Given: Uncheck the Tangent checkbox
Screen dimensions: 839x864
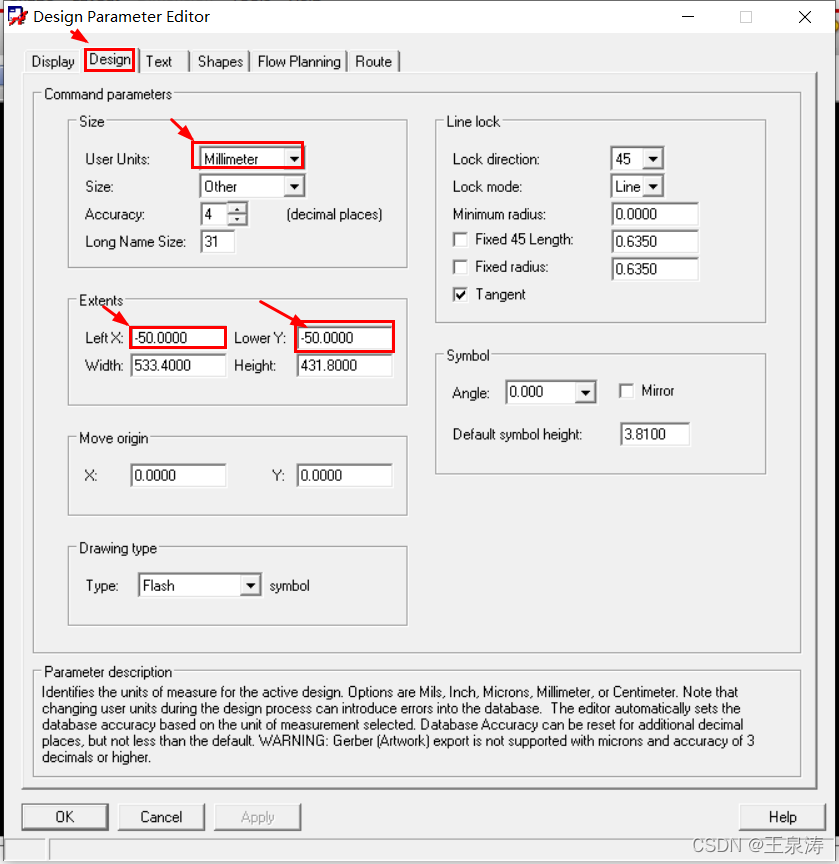Looking at the screenshot, I should 460,295.
